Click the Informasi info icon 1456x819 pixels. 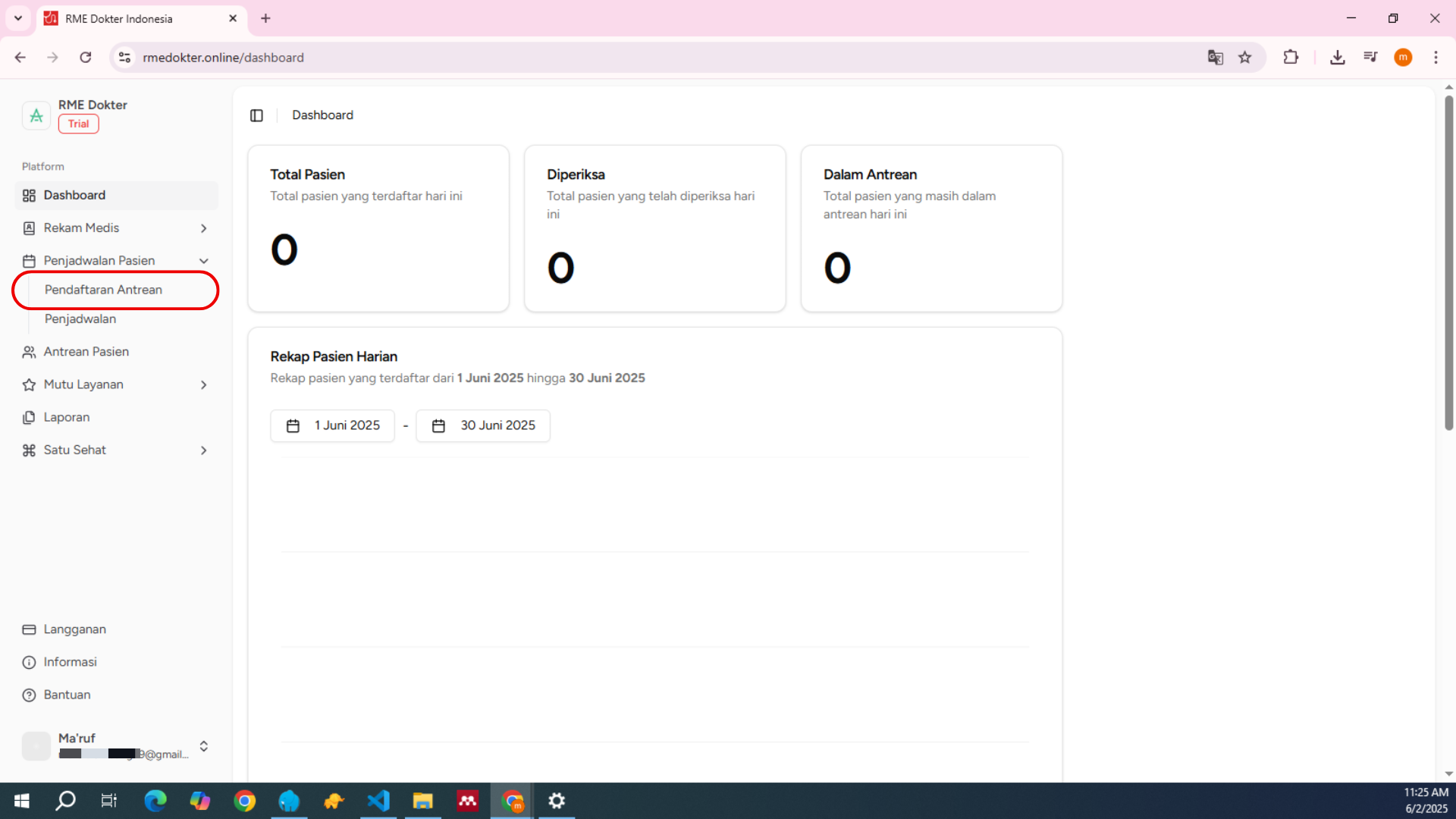(29, 663)
